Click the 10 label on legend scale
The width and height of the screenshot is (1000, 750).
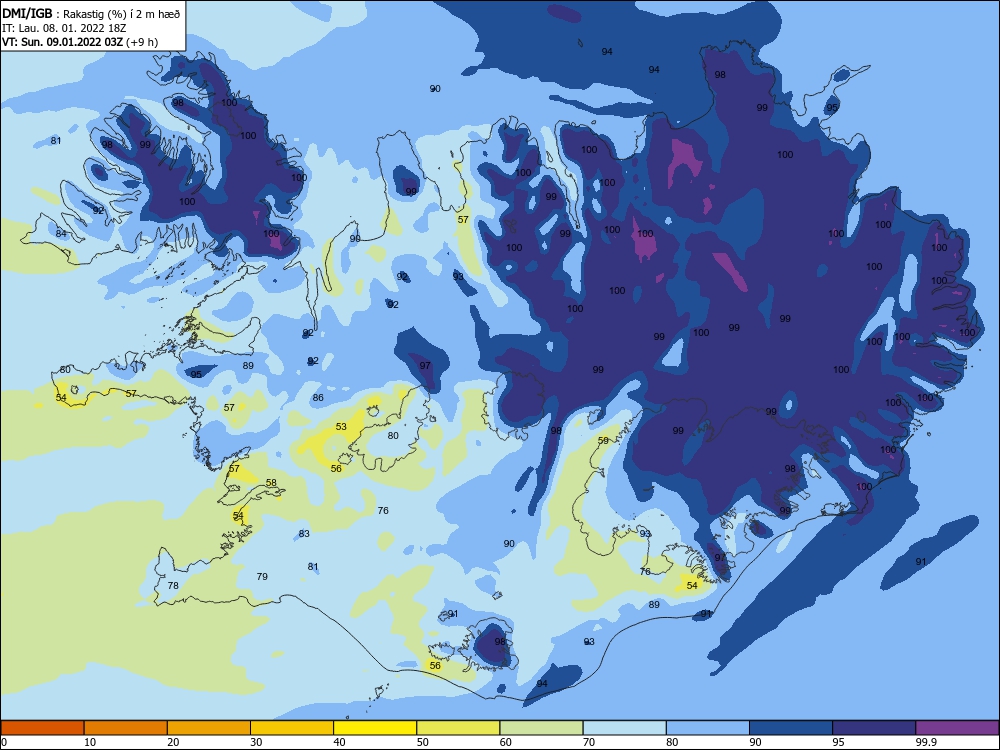coord(90,742)
